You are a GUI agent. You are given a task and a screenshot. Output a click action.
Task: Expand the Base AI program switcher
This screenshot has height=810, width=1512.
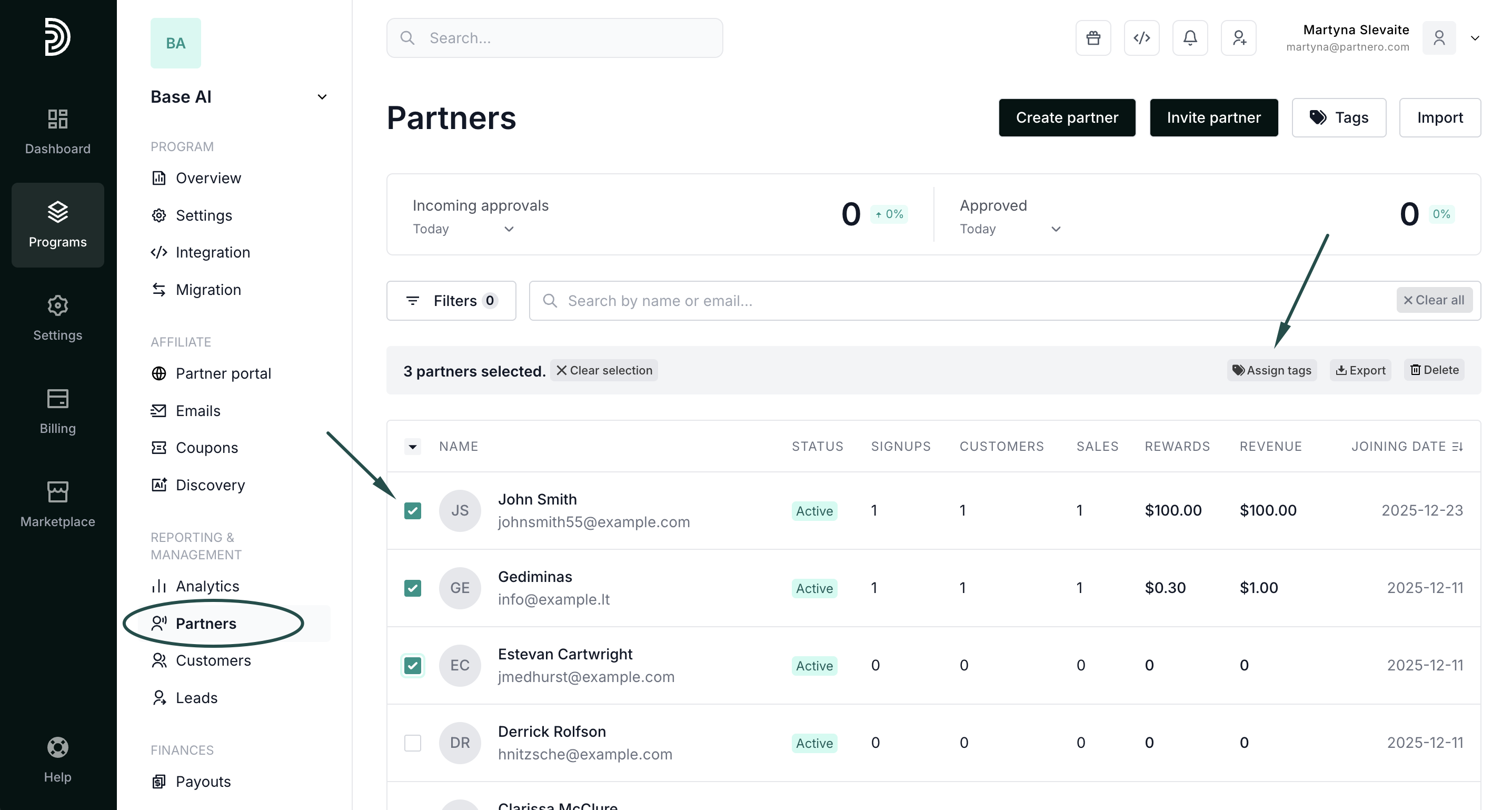point(322,97)
